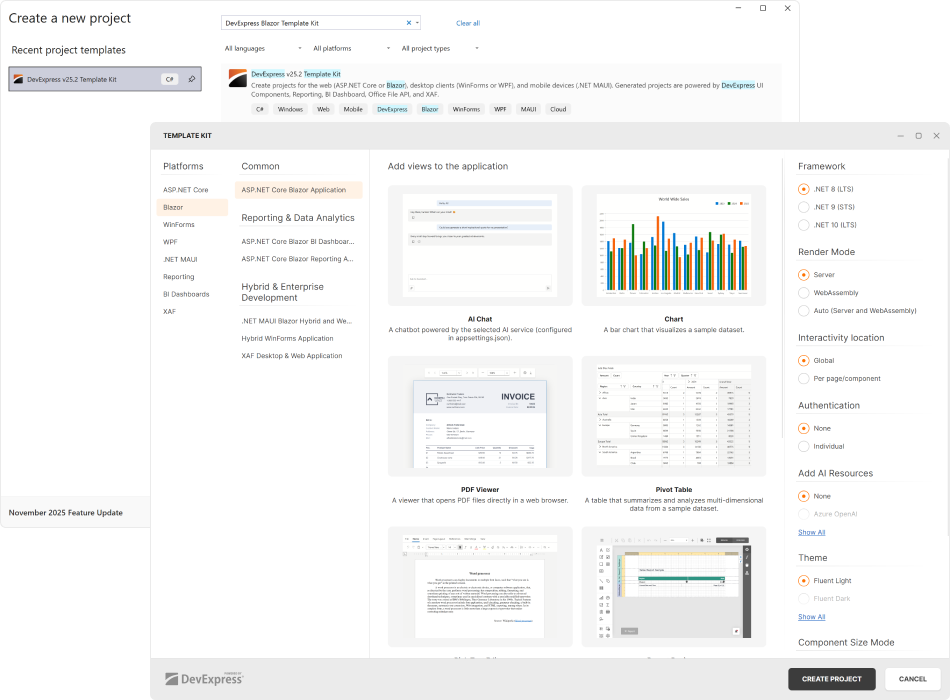Select the WinForms platform

[x=179, y=225]
